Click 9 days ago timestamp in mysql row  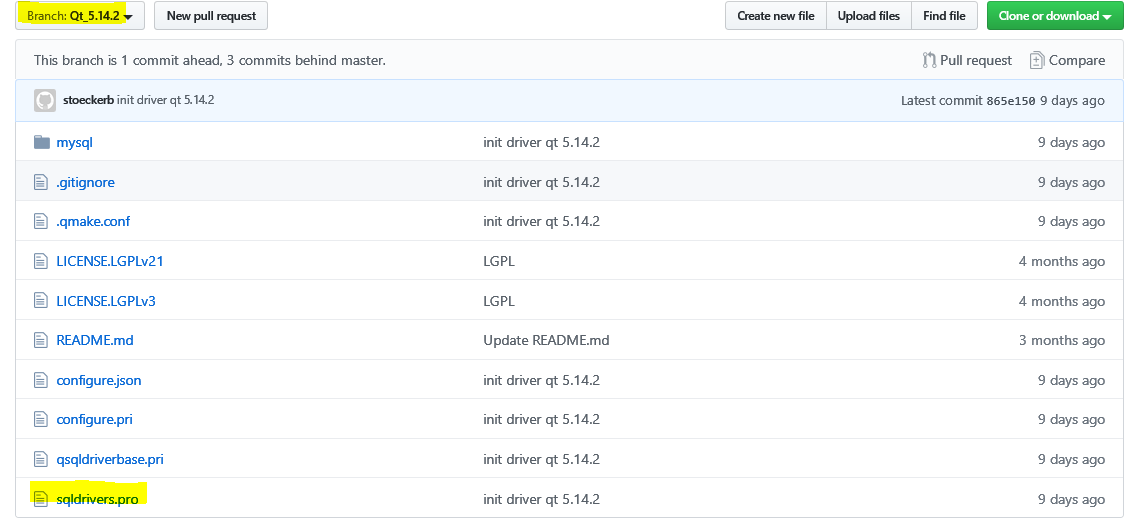(1072, 143)
